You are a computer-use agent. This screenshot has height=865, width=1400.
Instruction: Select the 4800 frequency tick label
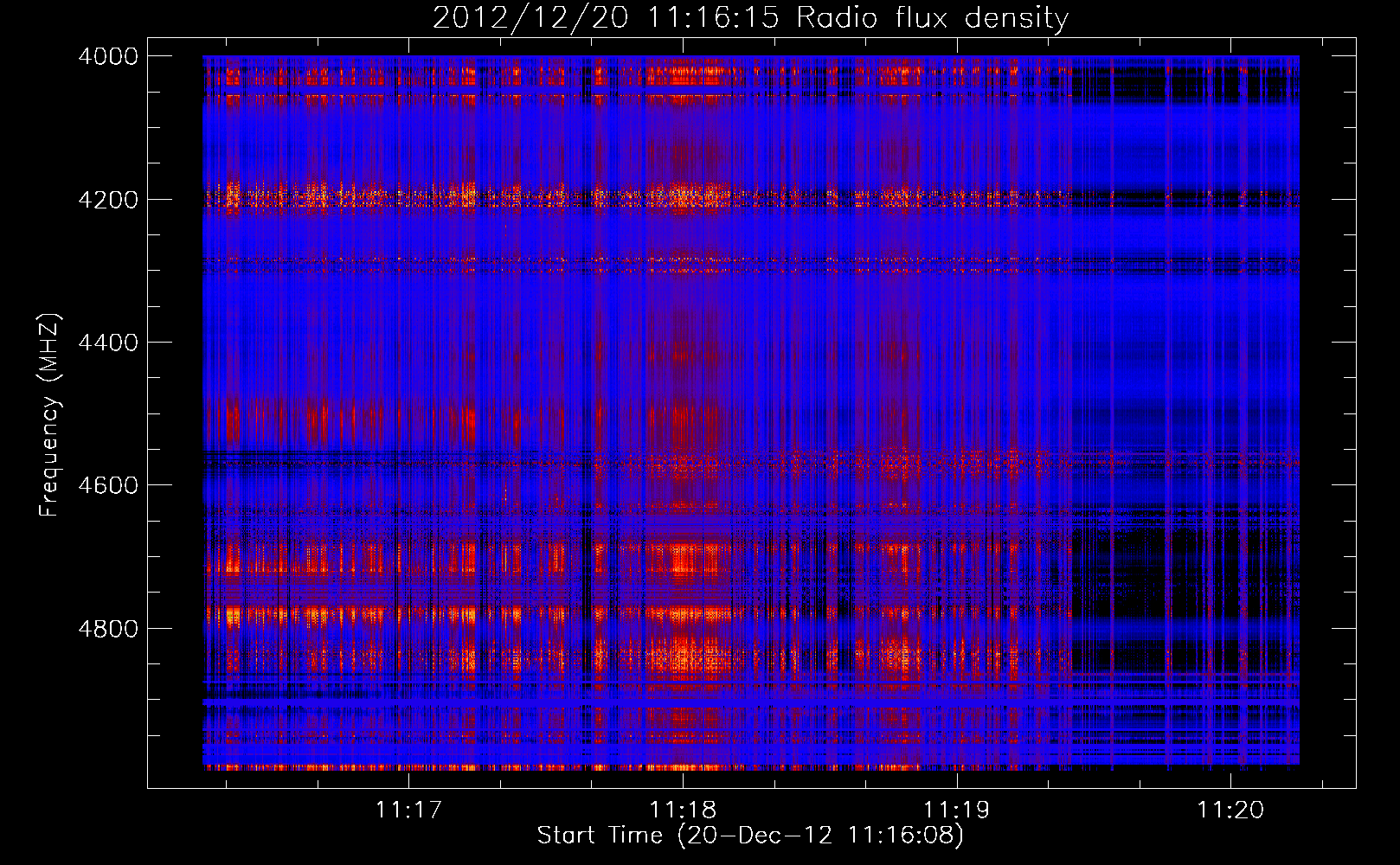(108, 629)
